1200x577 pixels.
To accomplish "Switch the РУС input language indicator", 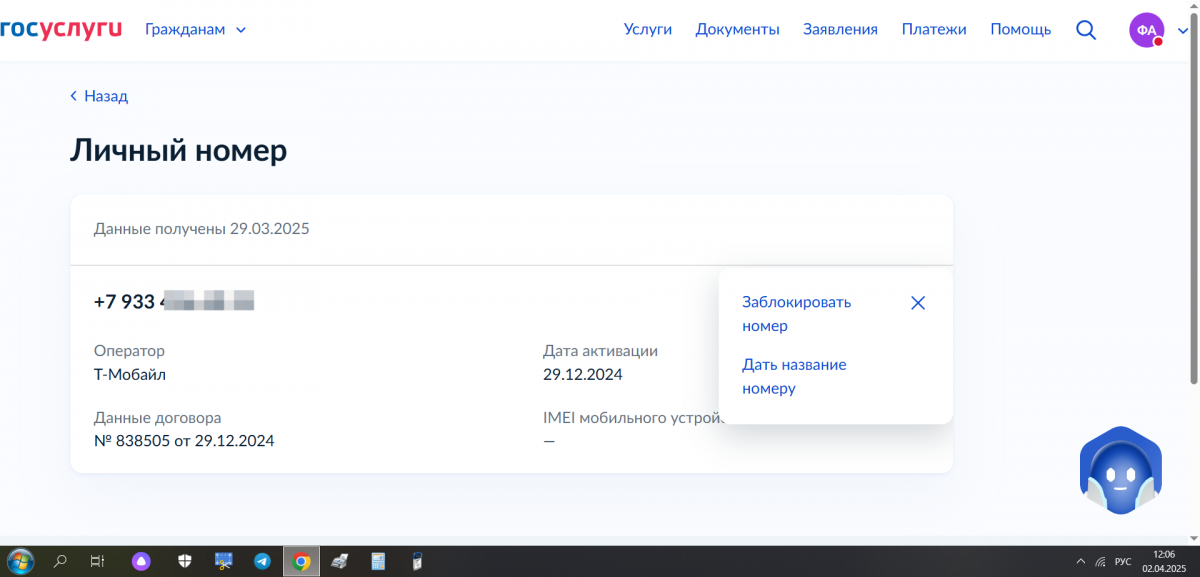I will pos(1123,561).
